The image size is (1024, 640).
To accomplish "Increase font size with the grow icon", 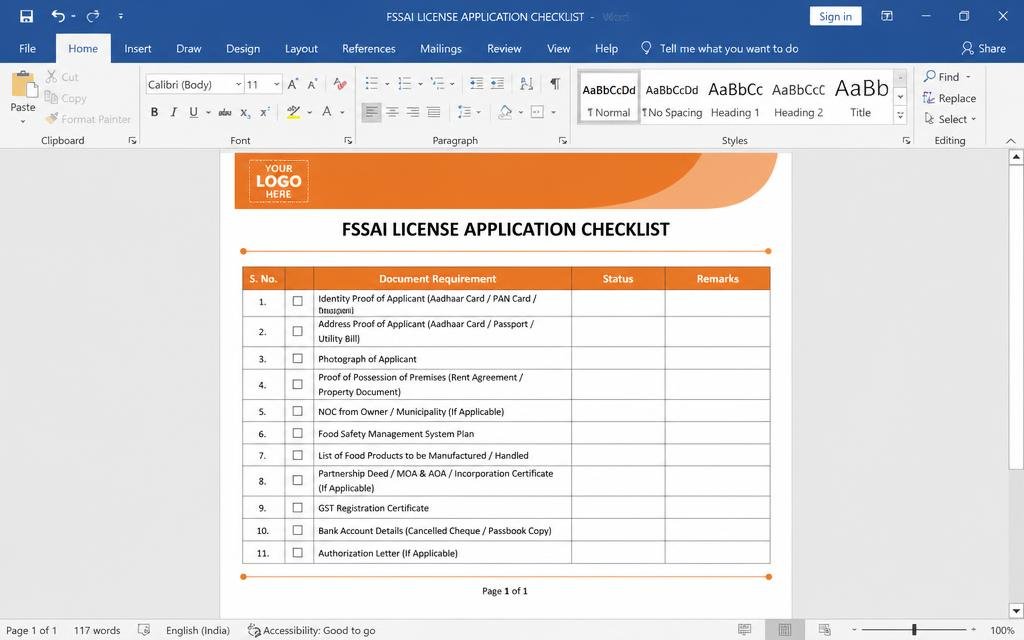I will pos(293,84).
